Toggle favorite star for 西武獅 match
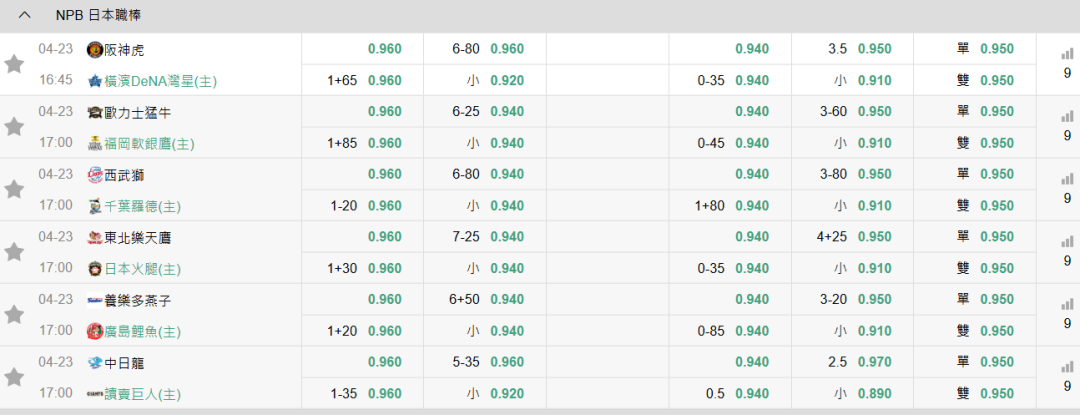The image size is (1080, 415). click(x=14, y=189)
